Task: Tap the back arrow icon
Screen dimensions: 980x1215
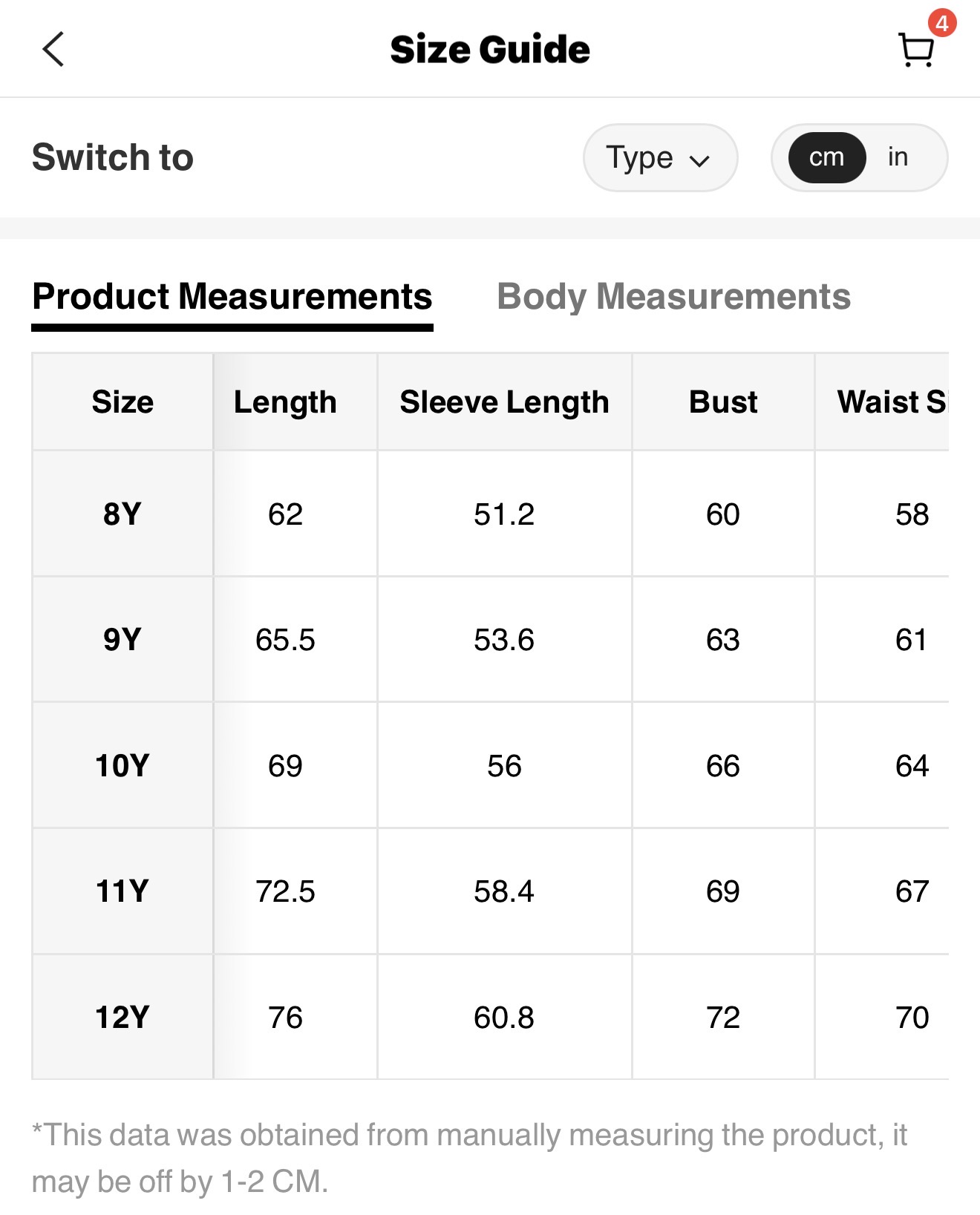Action: (x=53, y=50)
